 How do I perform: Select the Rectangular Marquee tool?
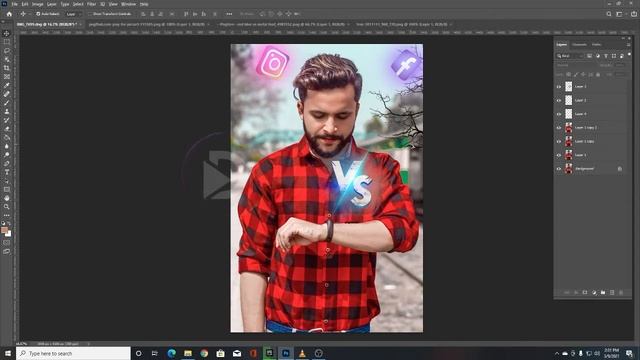tap(7, 42)
